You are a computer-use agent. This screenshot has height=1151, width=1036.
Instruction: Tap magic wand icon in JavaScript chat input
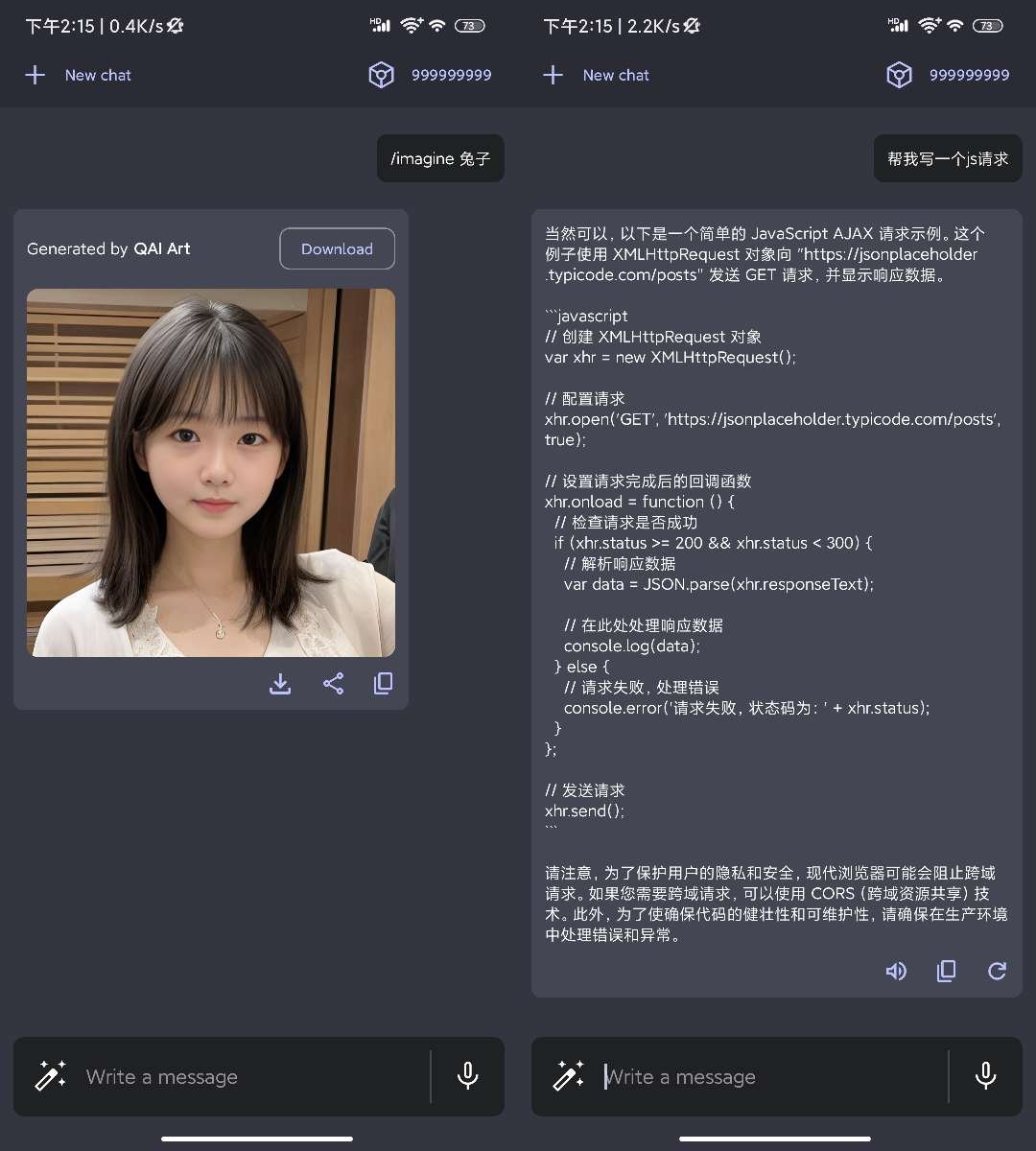click(x=569, y=1076)
